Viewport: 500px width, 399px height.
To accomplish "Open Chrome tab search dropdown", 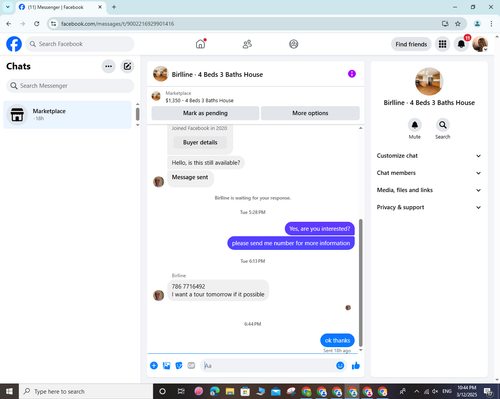I will click(7, 7).
